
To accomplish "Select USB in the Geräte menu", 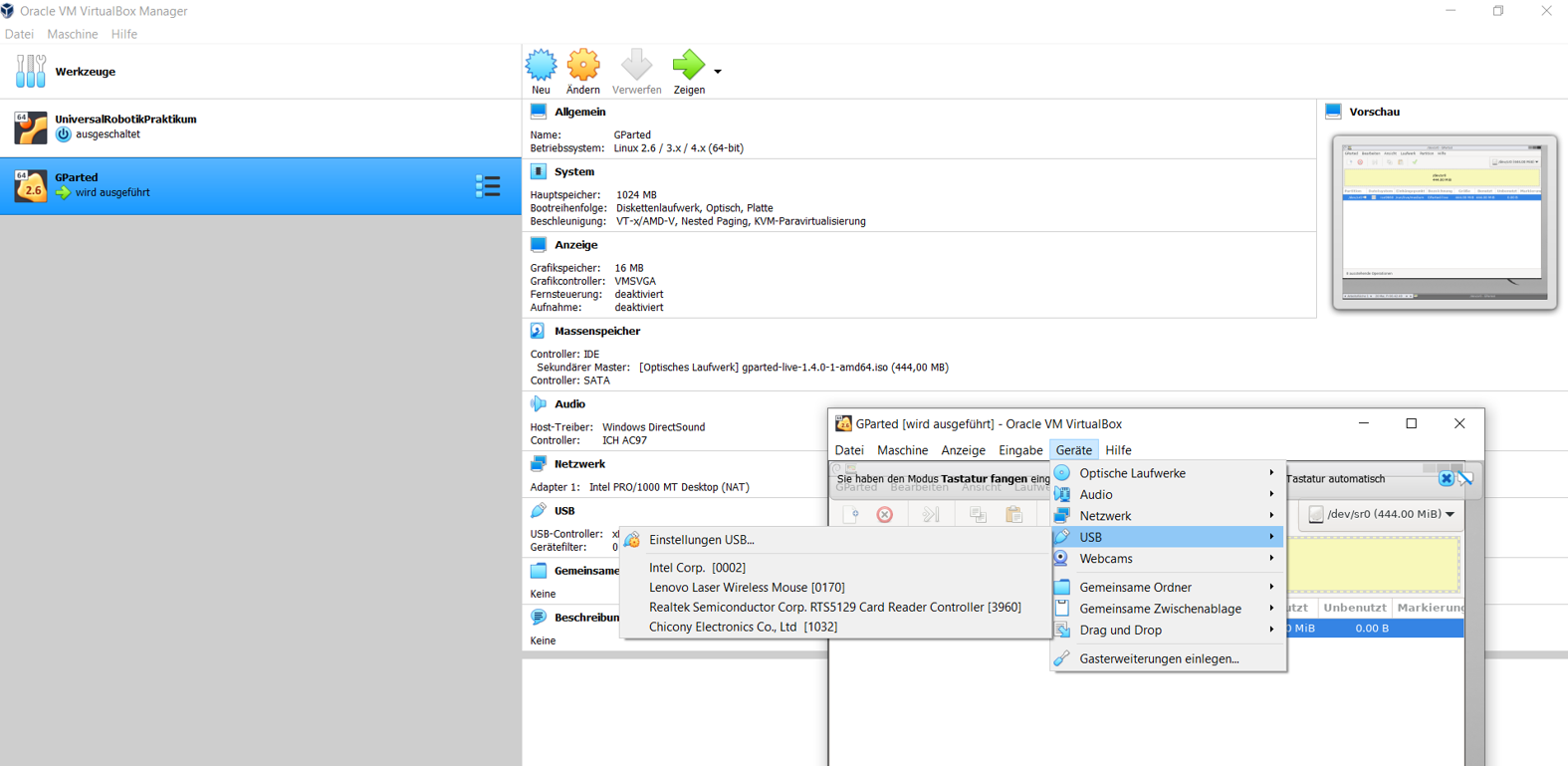I will click(1168, 537).
